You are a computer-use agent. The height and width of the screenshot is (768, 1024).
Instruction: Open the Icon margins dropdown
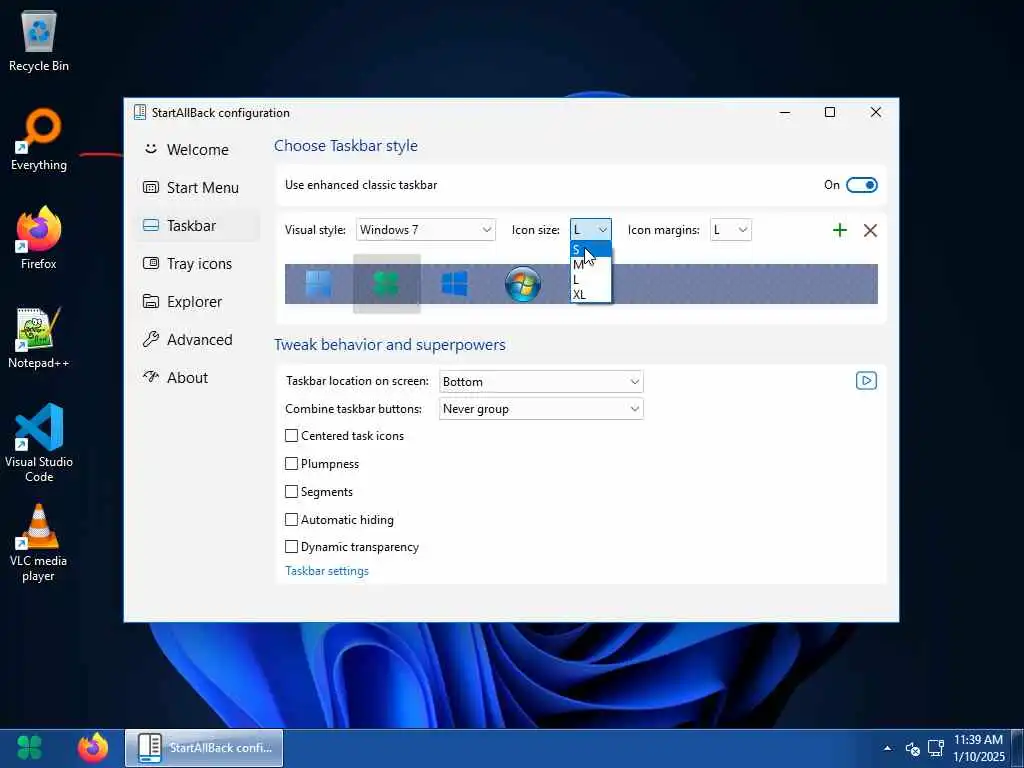click(730, 230)
